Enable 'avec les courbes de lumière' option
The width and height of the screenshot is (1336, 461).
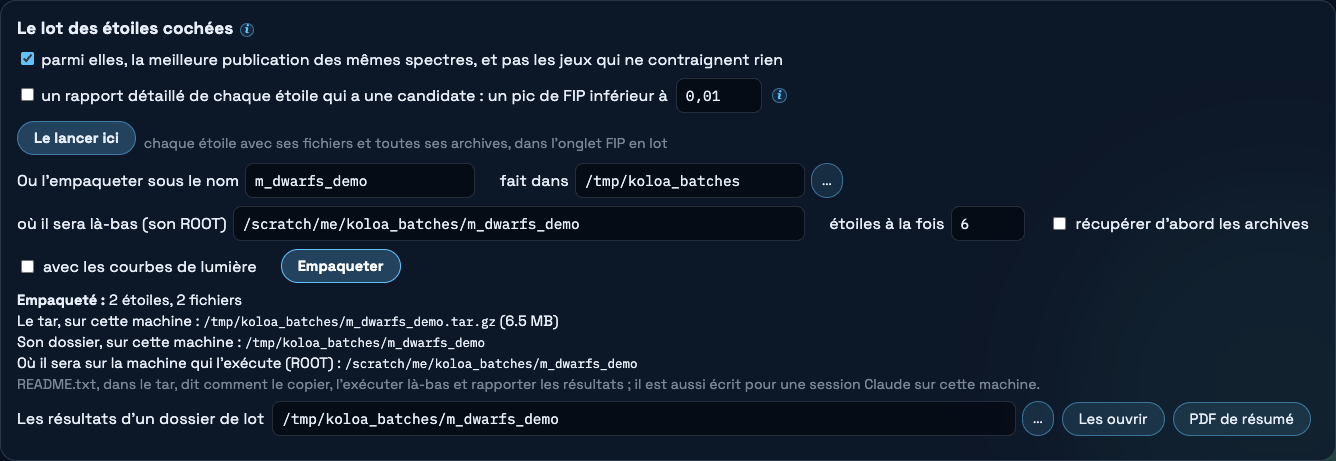[28, 267]
